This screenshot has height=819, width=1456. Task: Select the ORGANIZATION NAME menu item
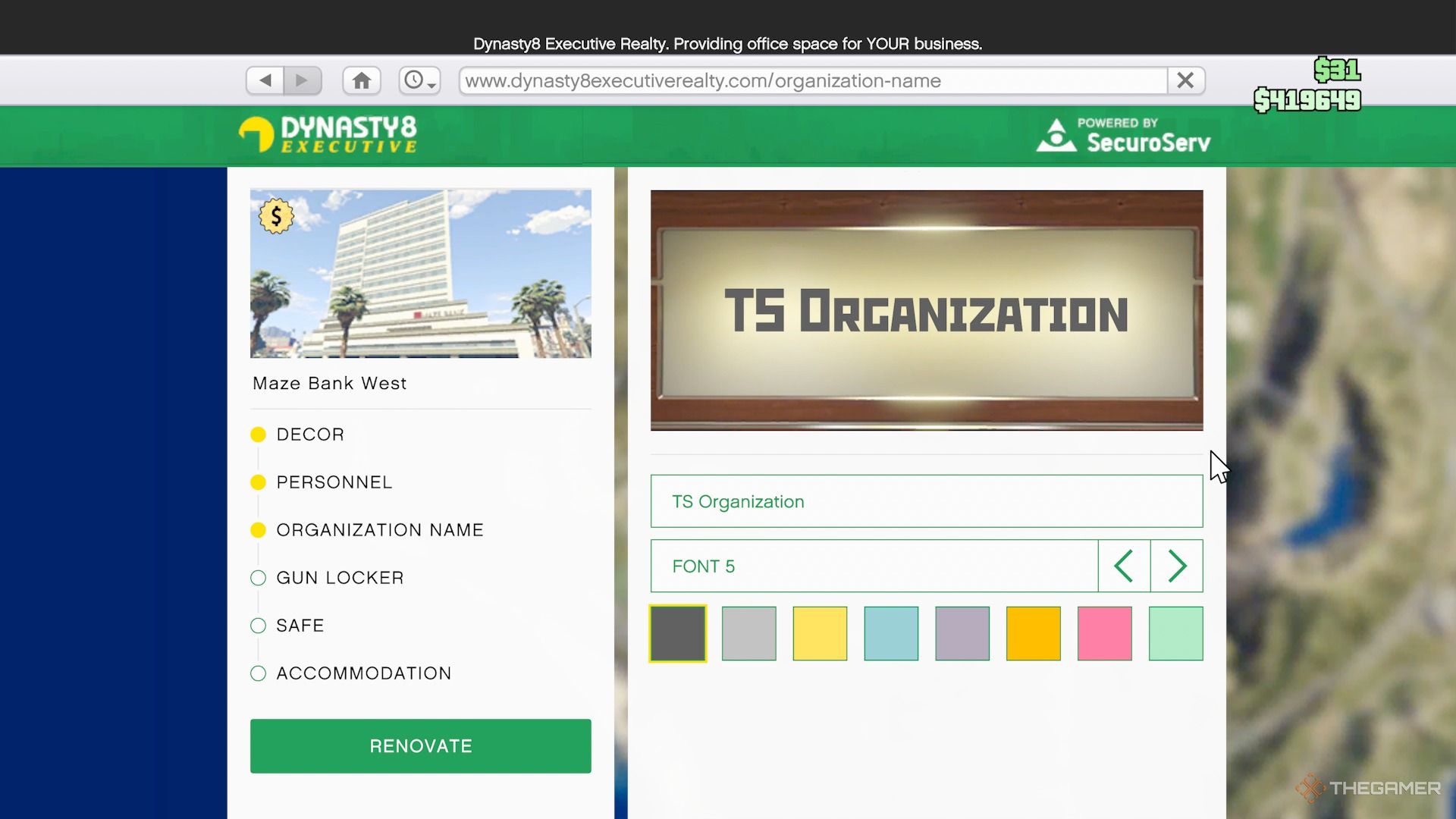(380, 529)
